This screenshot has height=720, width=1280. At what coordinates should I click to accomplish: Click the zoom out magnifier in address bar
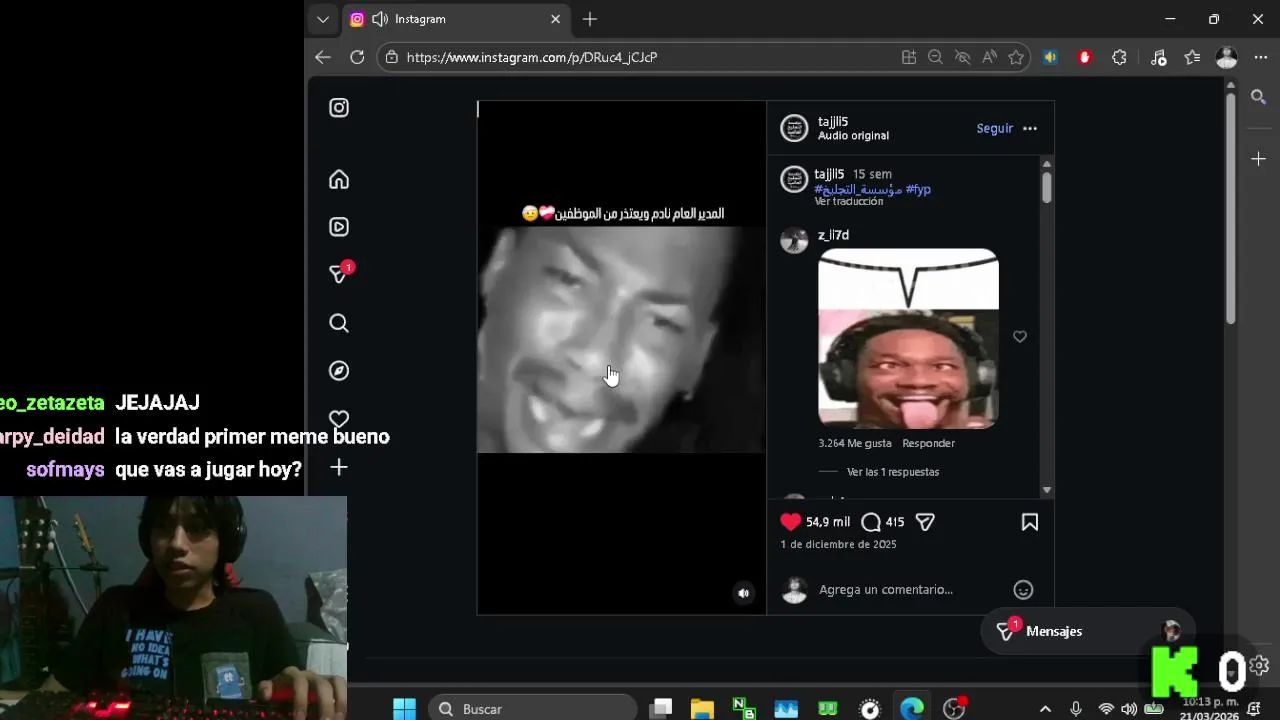point(936,57)
